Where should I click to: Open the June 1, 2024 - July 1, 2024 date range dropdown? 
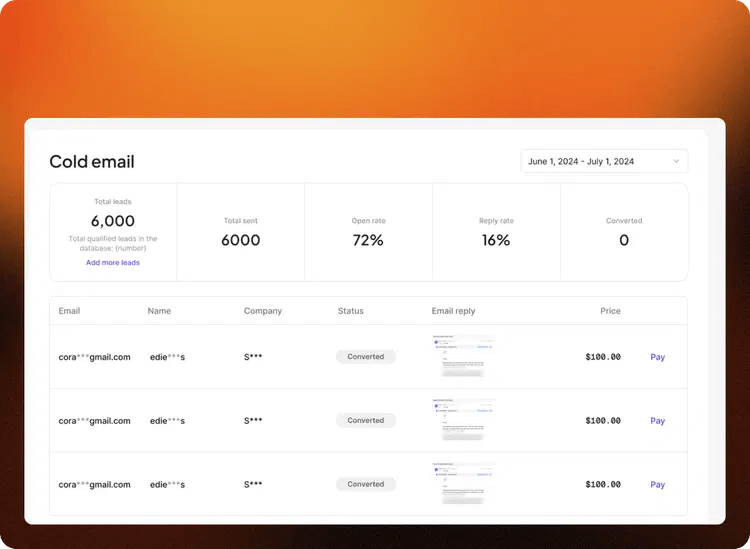(x=604, y=161)
